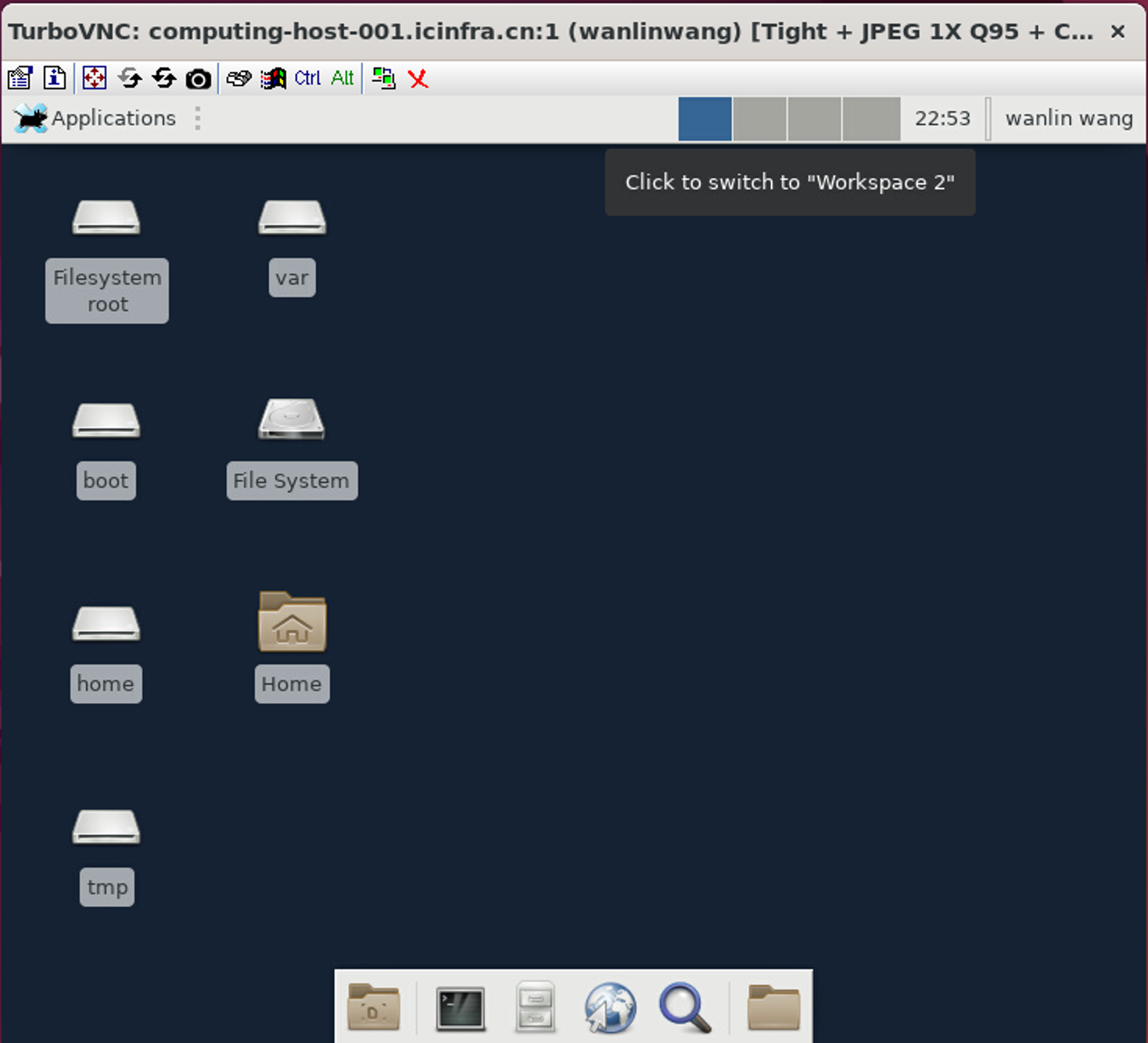The height and width of the screenshot is (1043, 1148).
Task: Switch to Workspace 2 in the pager
Action: (x=758, y=118)
